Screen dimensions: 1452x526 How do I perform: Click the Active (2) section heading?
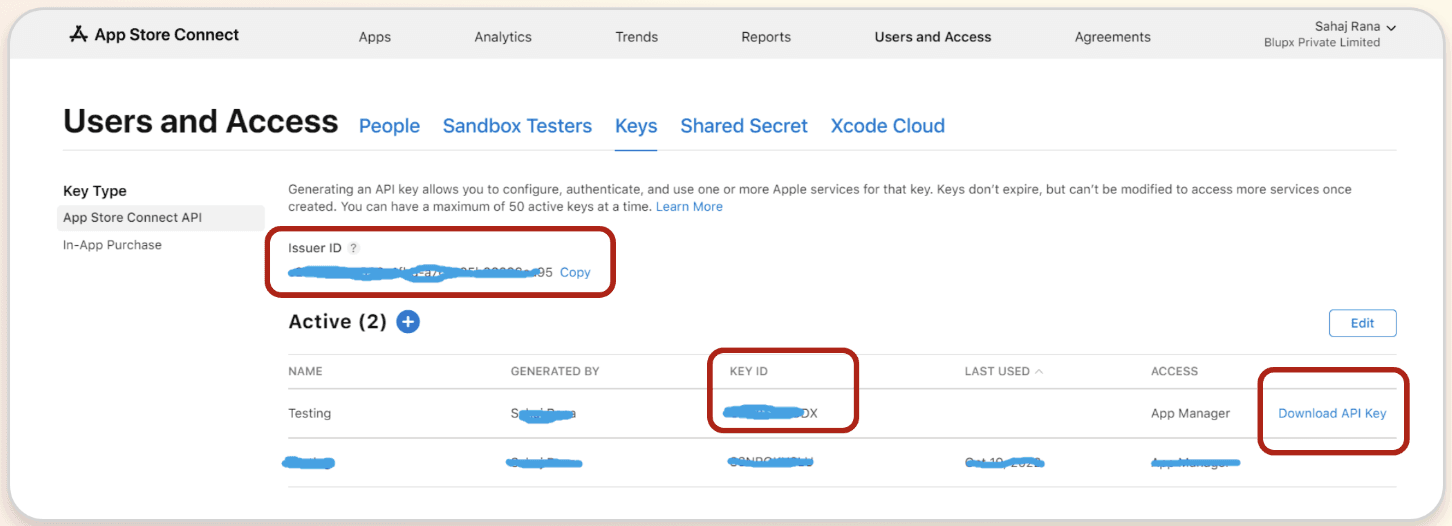pos(337,322)
